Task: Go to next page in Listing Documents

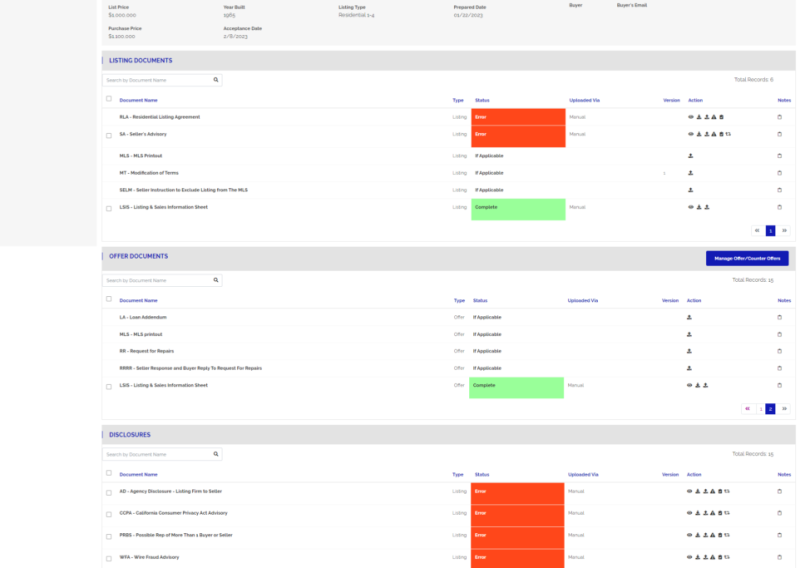Action: point(784,230)
